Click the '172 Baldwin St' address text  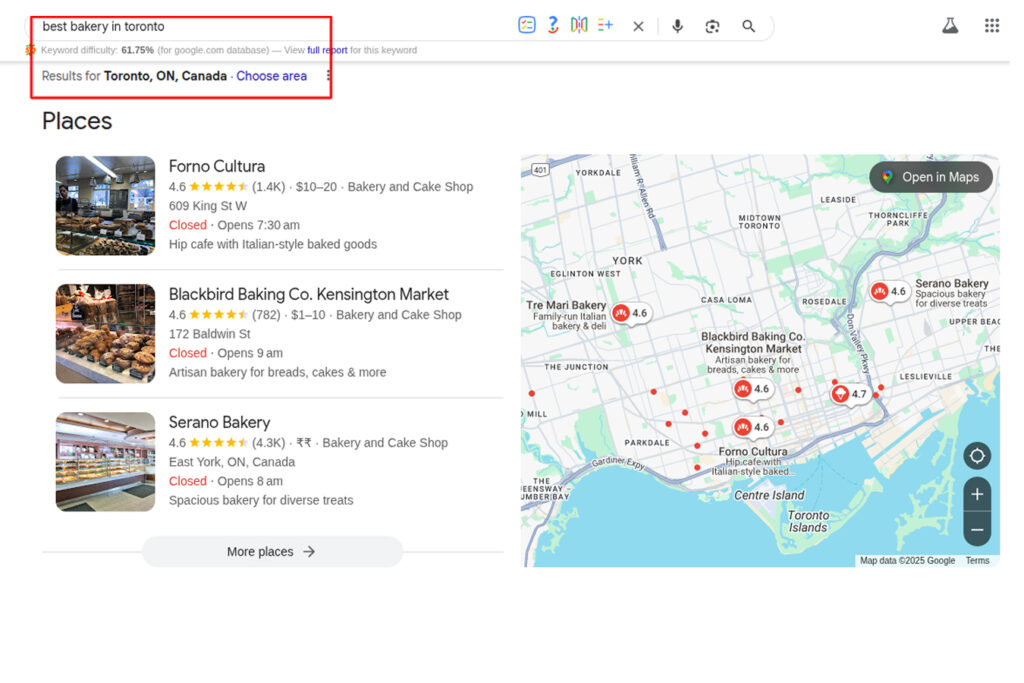(x=210, y=334)
